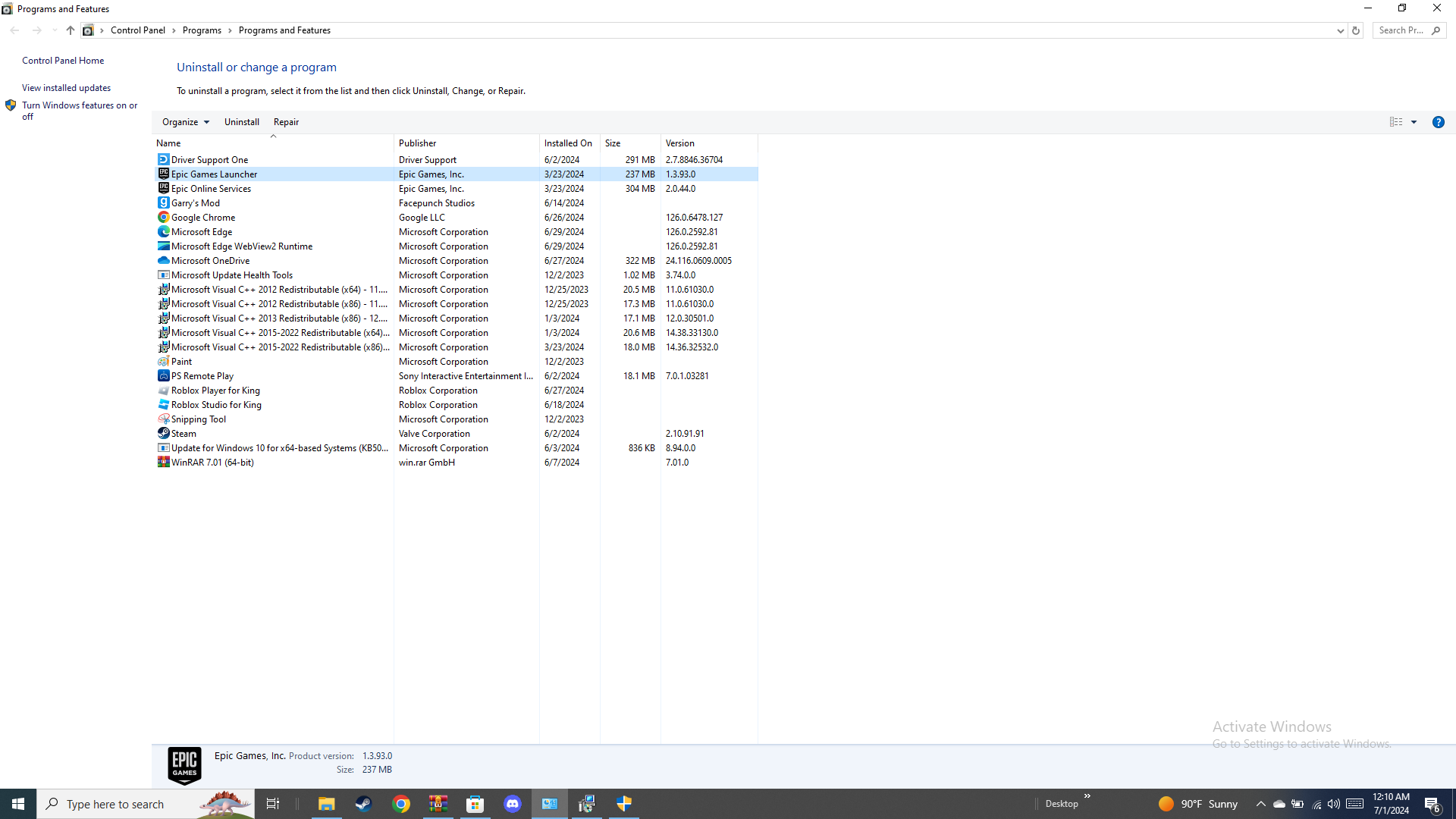The image size is (1456, 819).
Task: Click the Valve Corporation publisher cell
Action: pyautogui.click(x=435, y=434)
